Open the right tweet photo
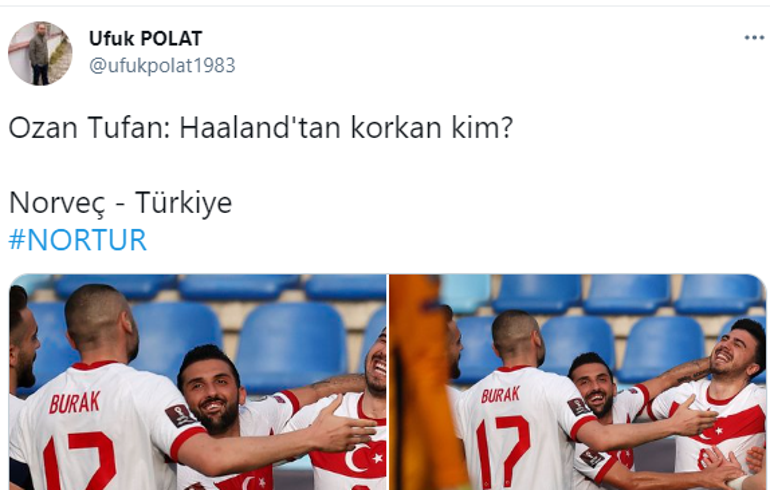 tap(578, 382)
